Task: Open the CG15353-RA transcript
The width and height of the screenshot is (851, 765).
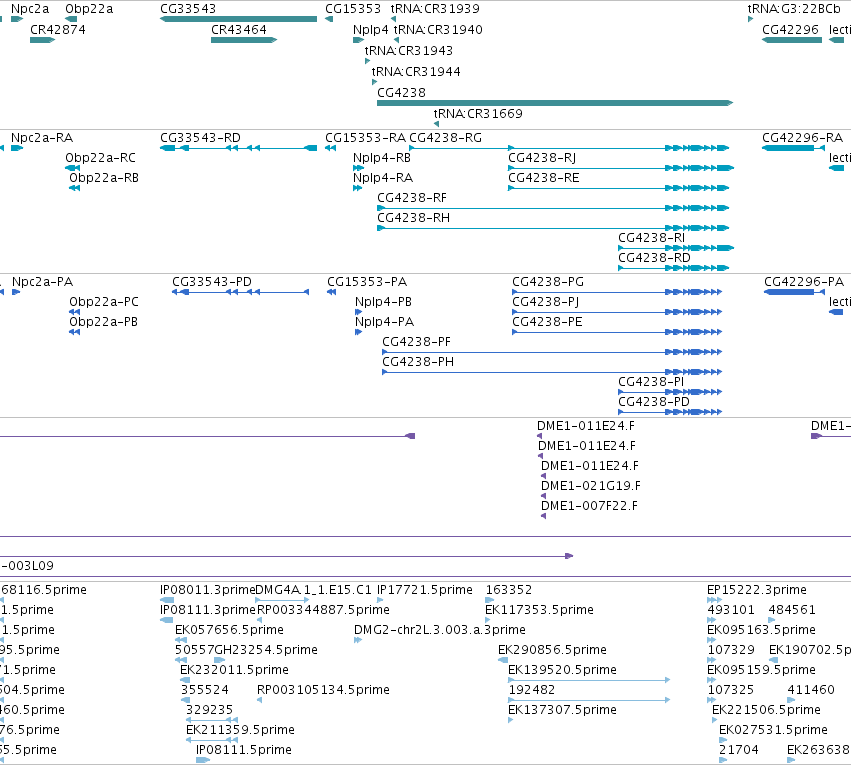Action: pyautogui.click(x=331, y=148)
